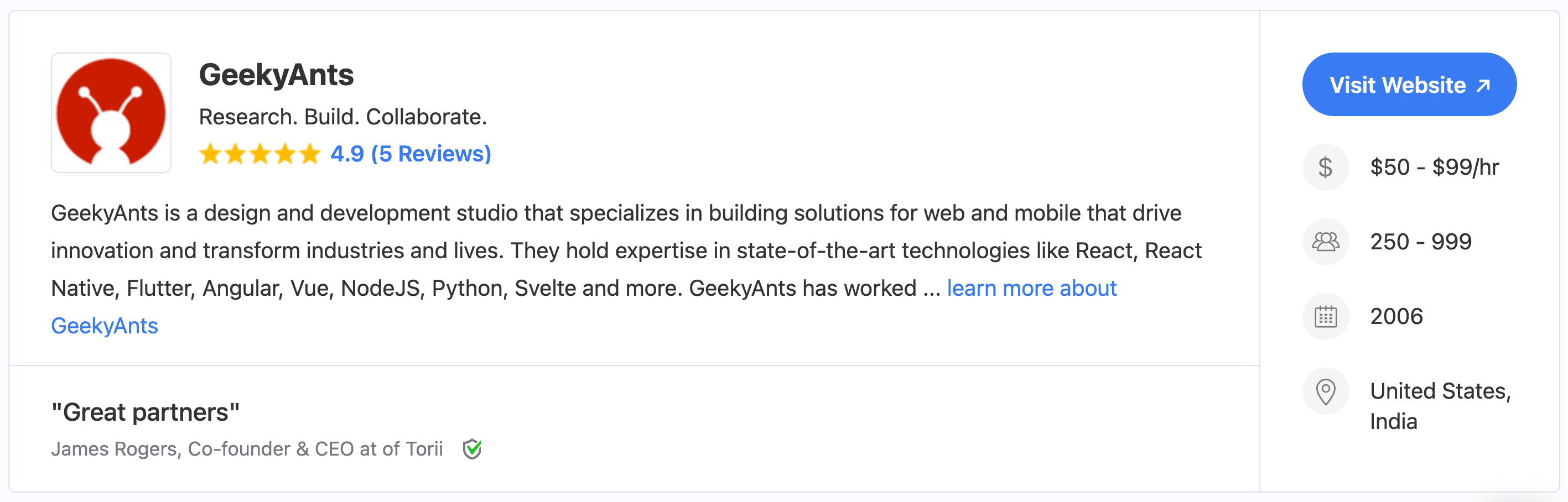This screenshot has width=1568, height=502.
Task: Click the GeekyAnts red ant logo
Action: 111,113
